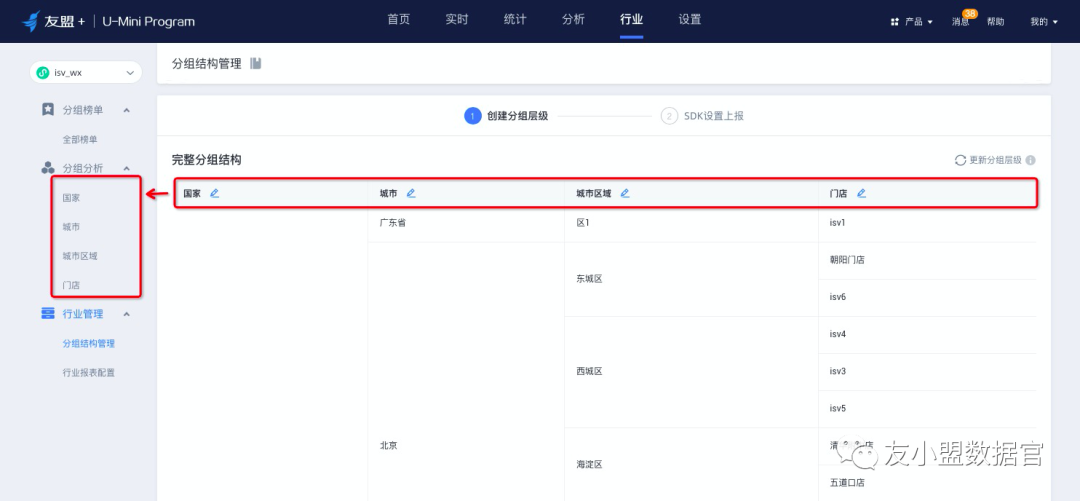Open 全部榜单 in sidebar
Image resolution: width=1080 pixels, height=501 pixels.
tap(80, 139)
